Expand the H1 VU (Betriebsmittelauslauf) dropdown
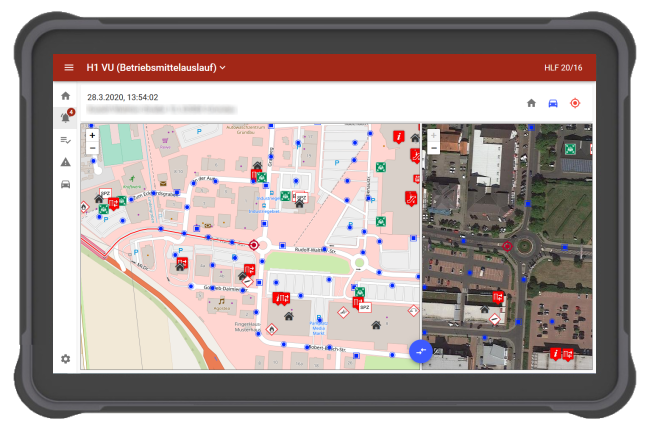Image resolution: width=650 pixels, height=439 pixels. coord(156,68)
